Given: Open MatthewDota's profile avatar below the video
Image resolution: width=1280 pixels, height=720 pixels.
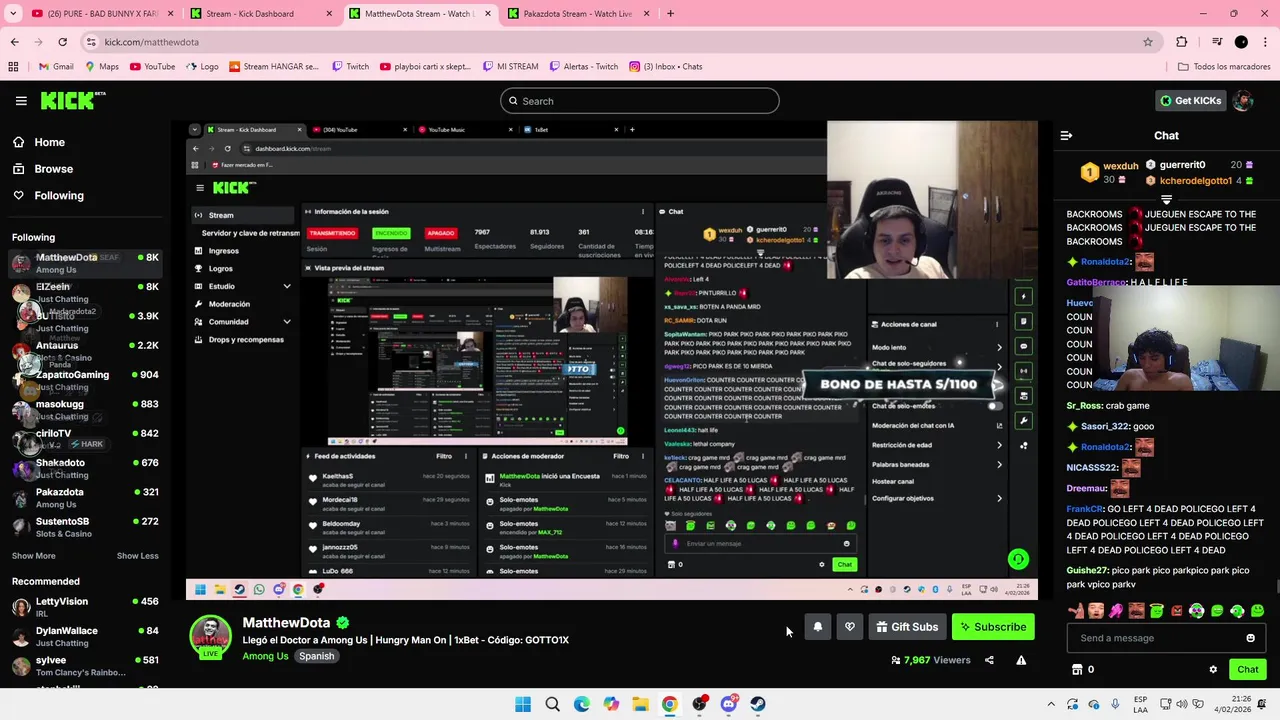Looking at the screenshot, I should tap(210, 636).
